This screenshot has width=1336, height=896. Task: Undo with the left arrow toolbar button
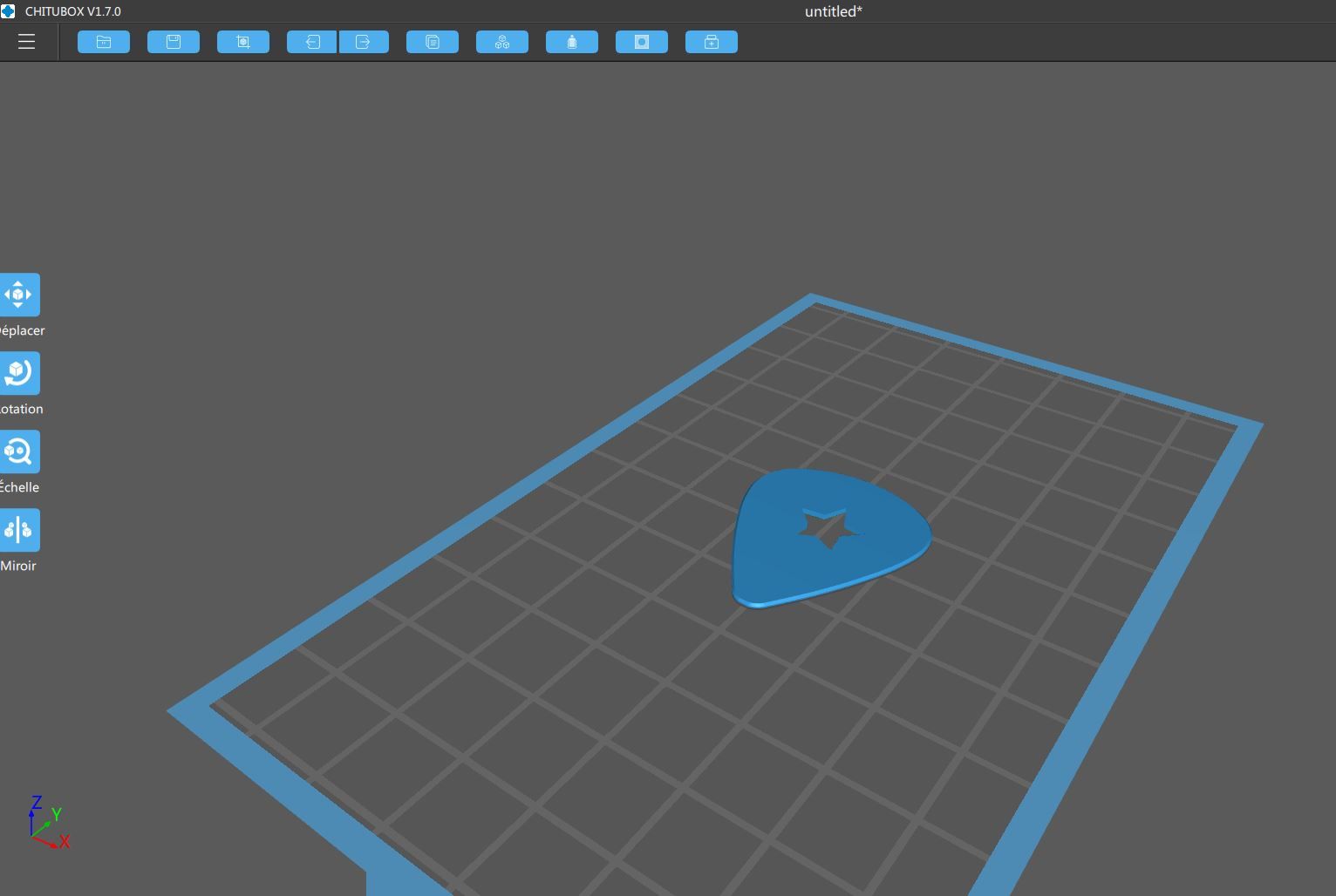(x=312, y=42)
